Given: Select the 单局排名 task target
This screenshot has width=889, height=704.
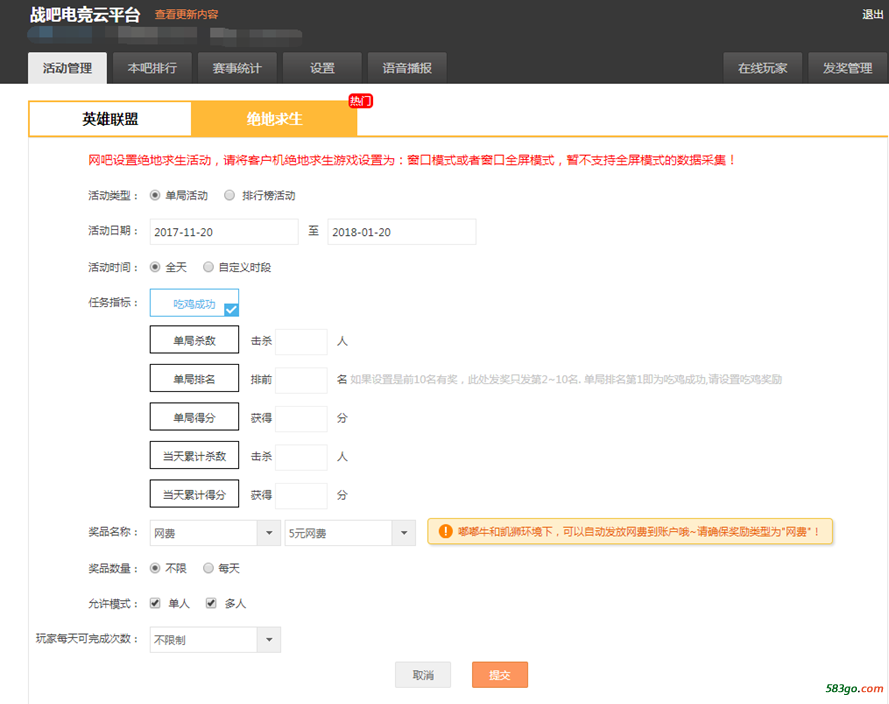Looking at the screenshot, I should (194, 379).
